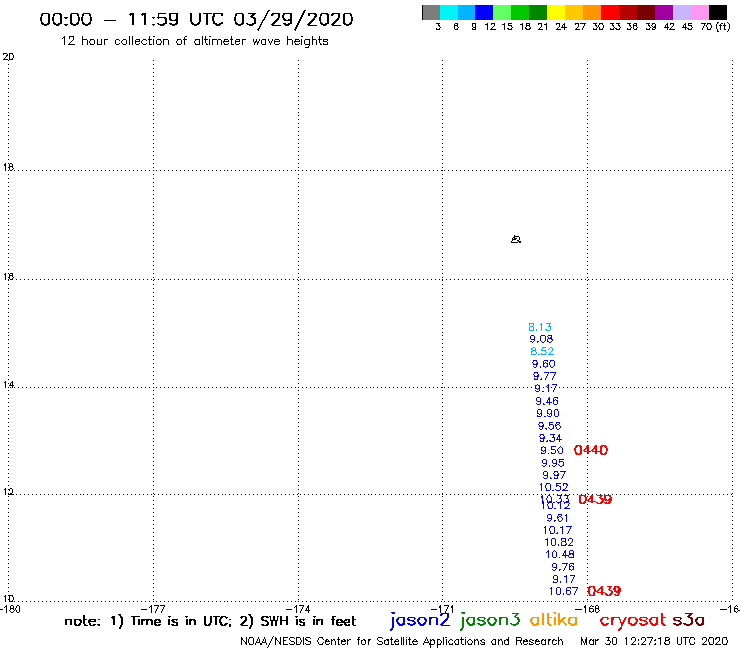740x650 pixels.
Task: Pick the bright red scale swatch
Action: click(x=610, y=12)
